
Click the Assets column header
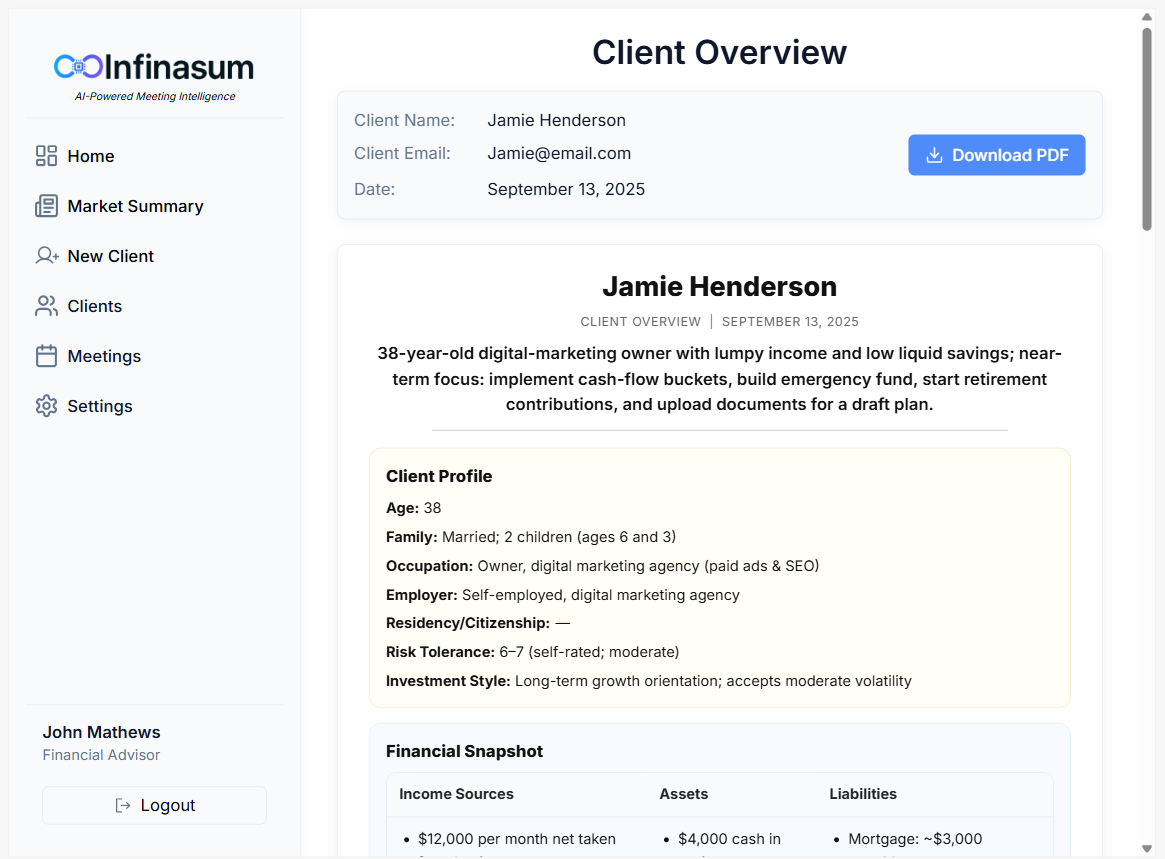coord(684,794)
